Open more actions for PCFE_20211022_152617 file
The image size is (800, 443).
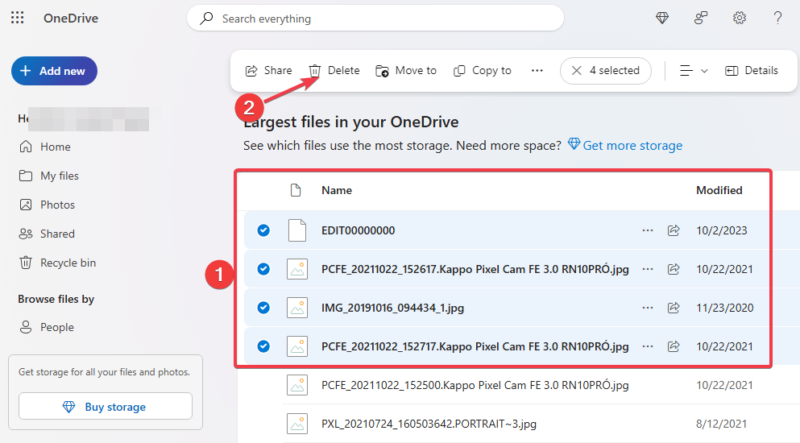click(x=647, y=269)
